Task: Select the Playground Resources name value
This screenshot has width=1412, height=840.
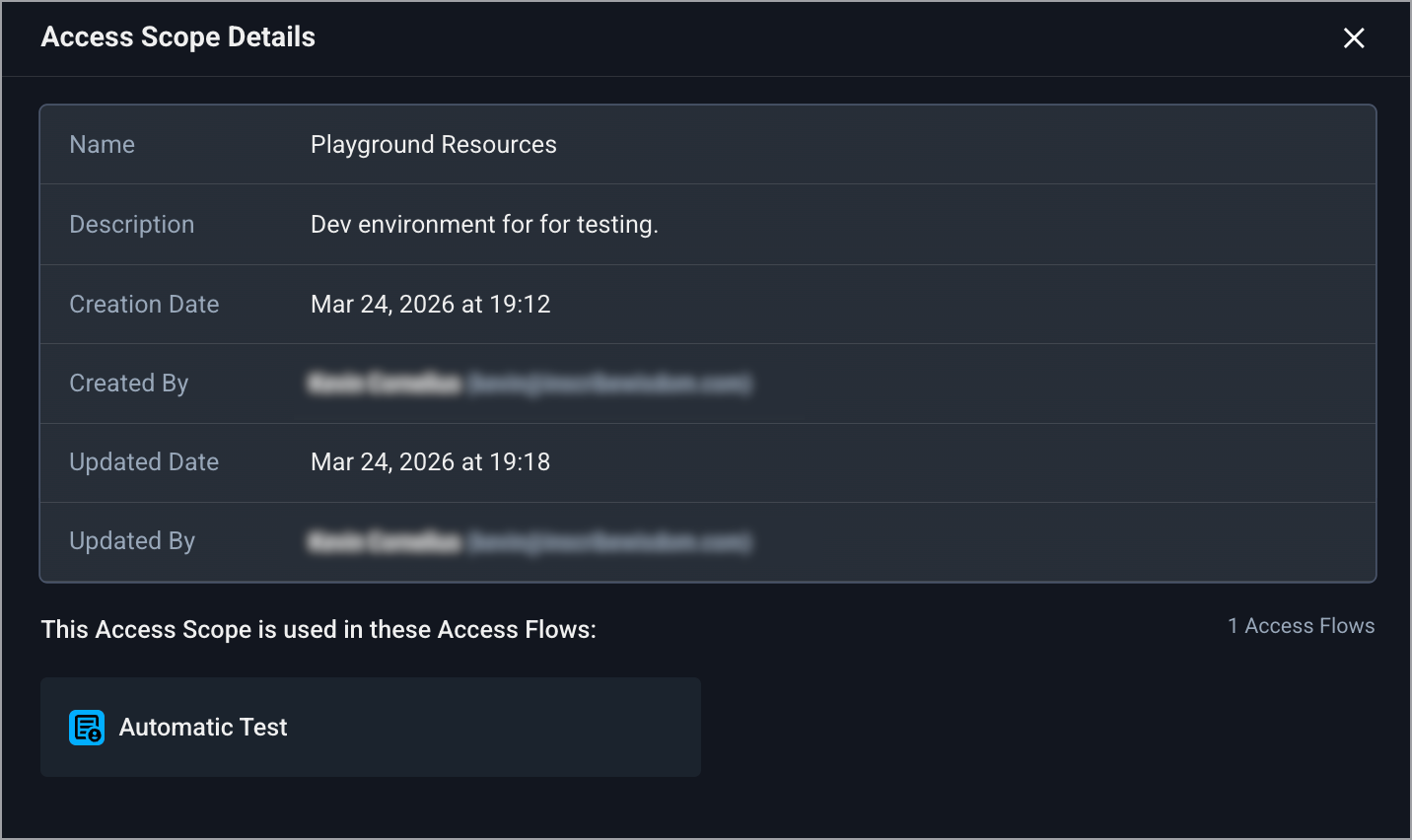Action: click(x=434, y=145)
